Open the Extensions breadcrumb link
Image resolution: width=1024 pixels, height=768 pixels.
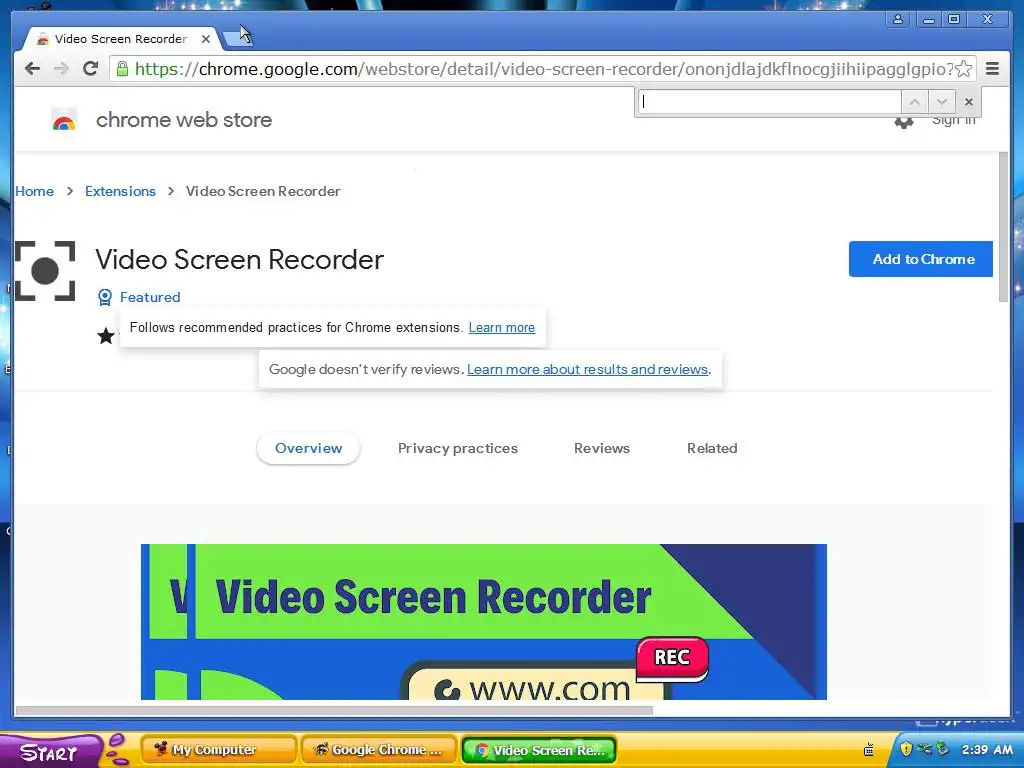pyautogui.click(x=120, y=191)
